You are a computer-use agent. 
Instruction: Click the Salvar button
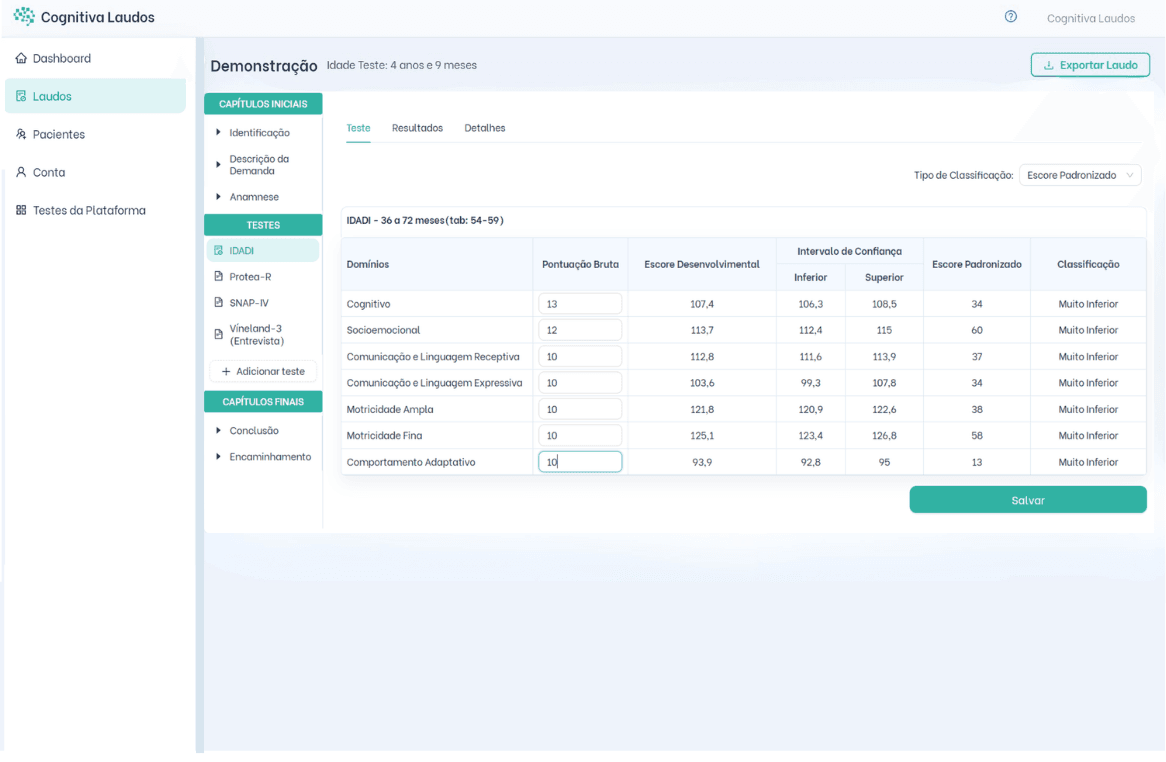1028,500
